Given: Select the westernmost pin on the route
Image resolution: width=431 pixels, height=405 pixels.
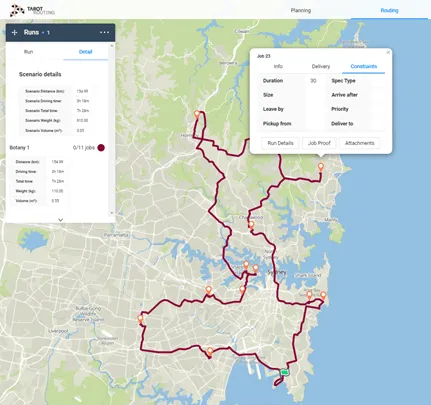Looking at the screenshot, I should tap(140, 319).
